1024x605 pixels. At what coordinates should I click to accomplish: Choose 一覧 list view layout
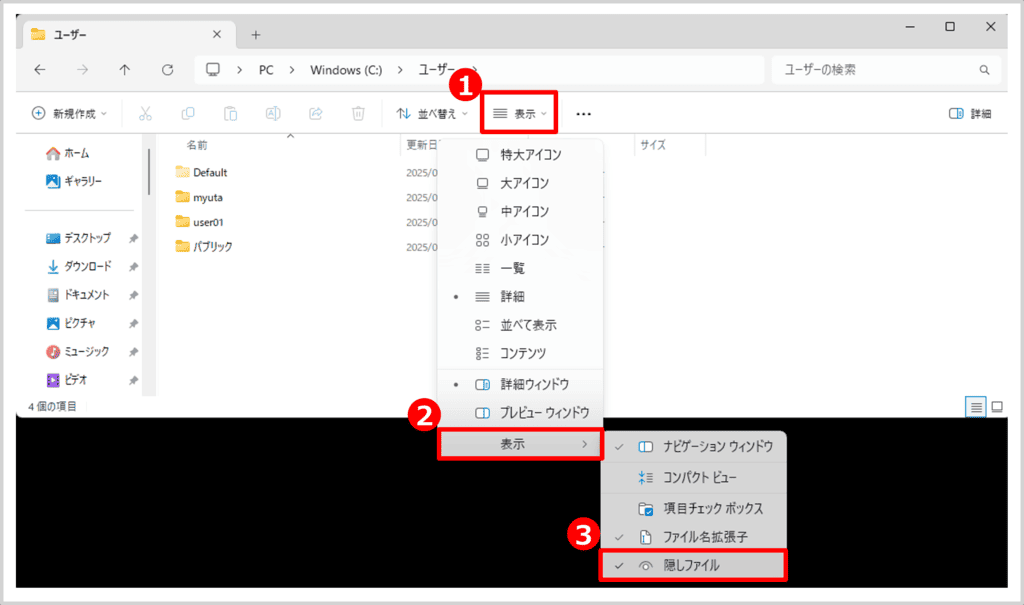[x=520, y=269]
